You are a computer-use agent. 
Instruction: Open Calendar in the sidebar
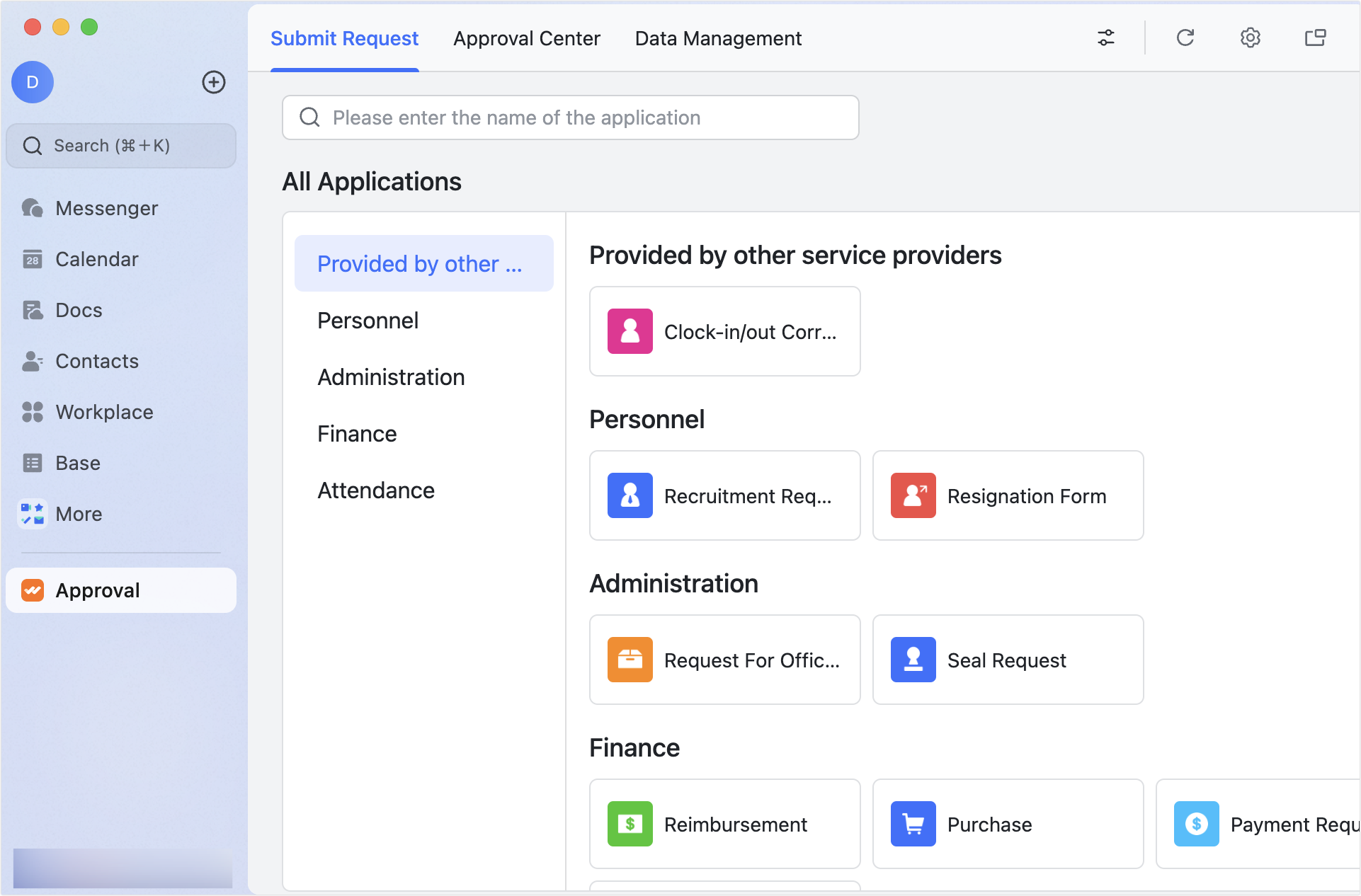pos(96,259)
